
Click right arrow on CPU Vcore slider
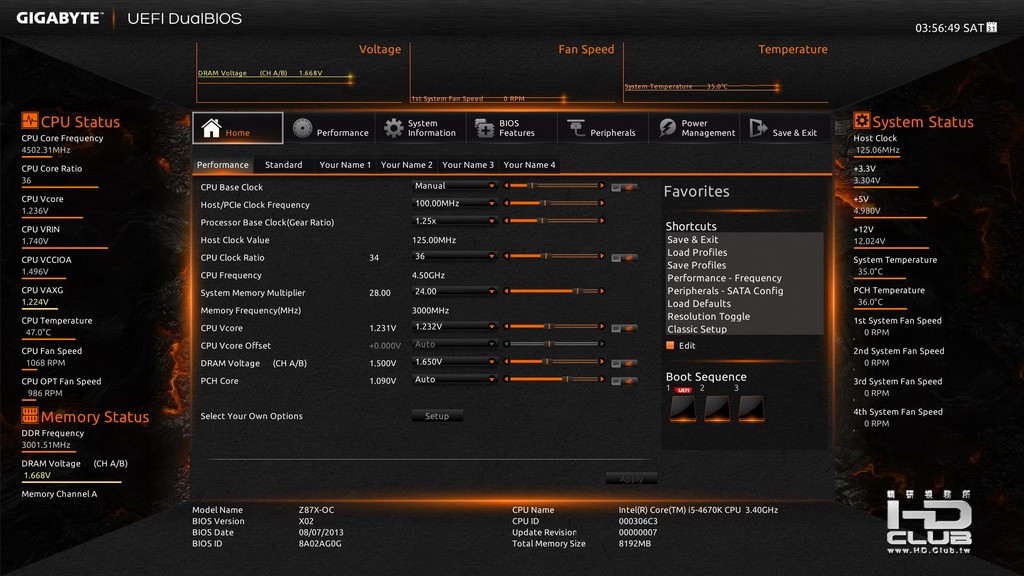[601, 327]
